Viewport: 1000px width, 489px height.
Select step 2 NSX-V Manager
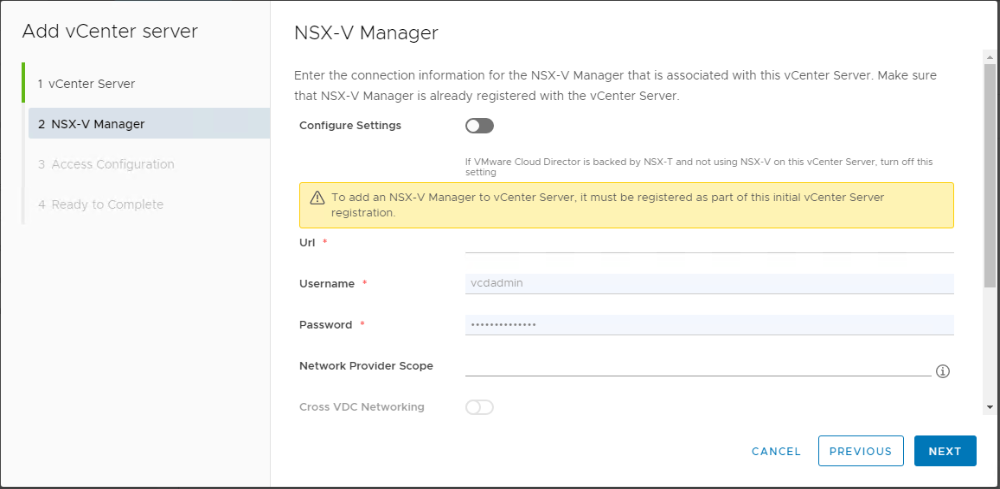pos(149,124)
